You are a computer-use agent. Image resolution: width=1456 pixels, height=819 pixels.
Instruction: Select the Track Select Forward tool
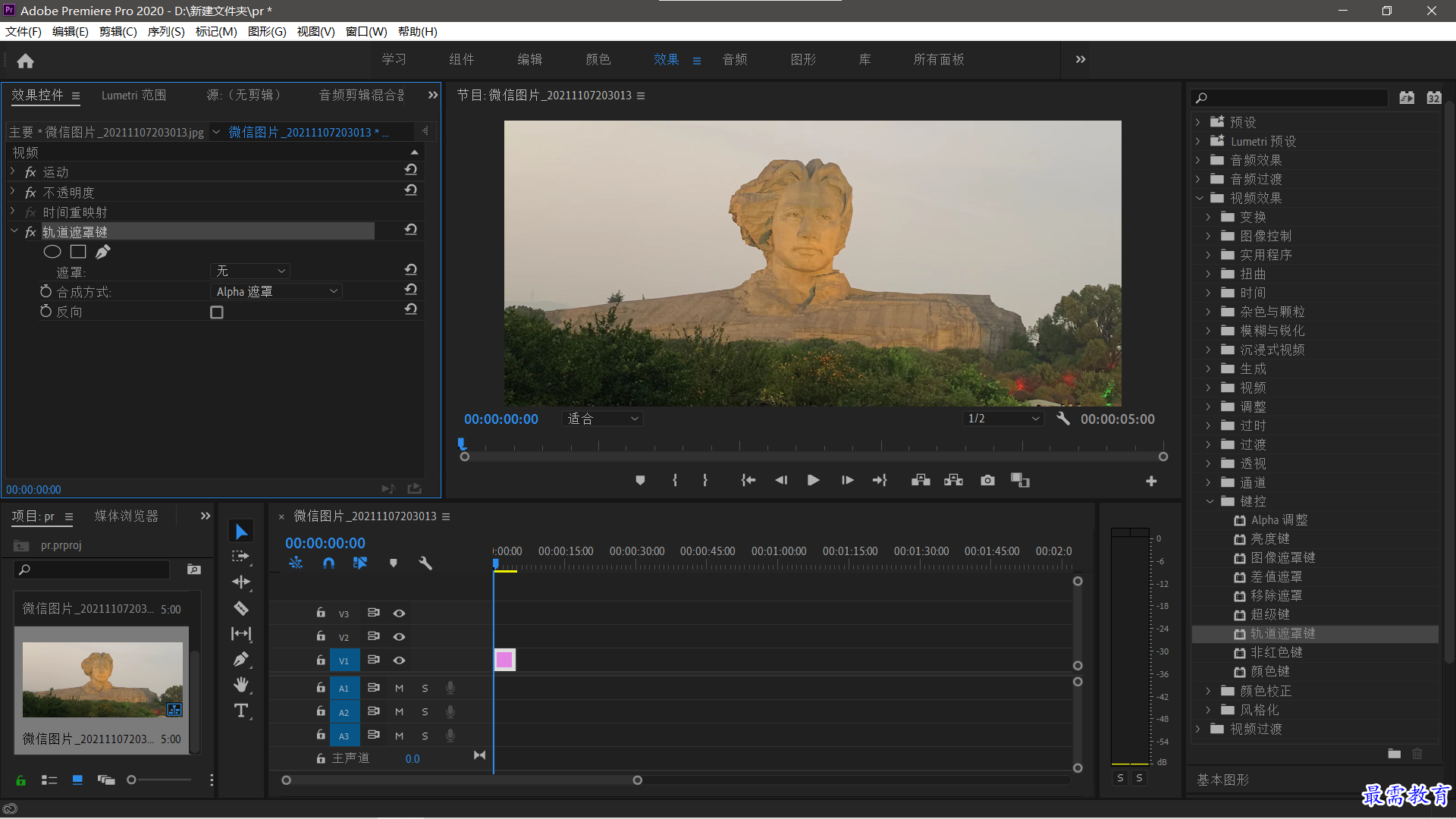point(241,557)
